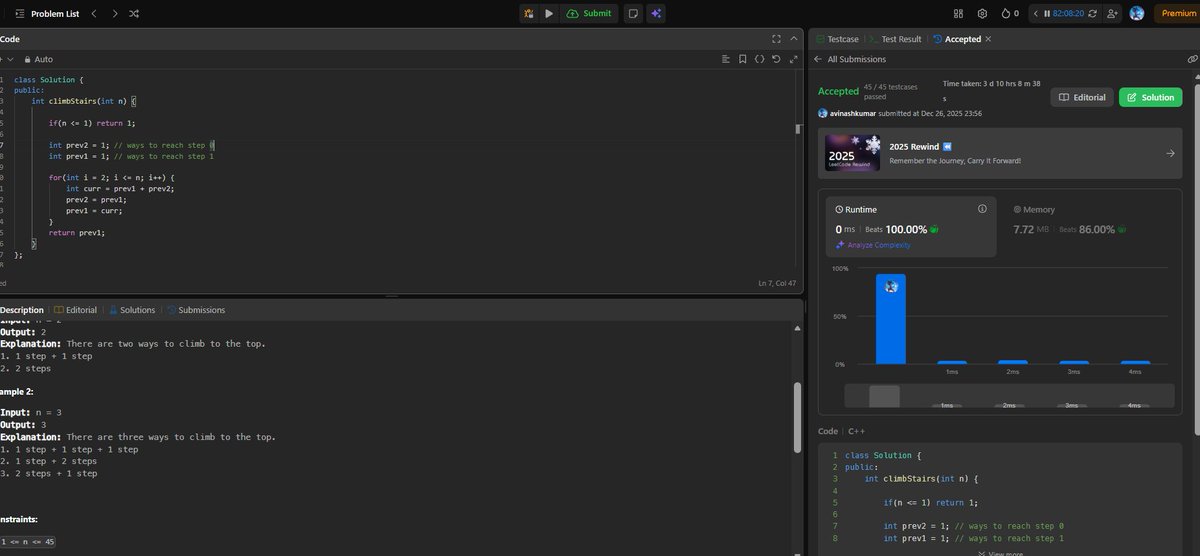Click the 'Input: n = 3' example text
The height and width of the screenshot is (556, 1200).
pyautogui.click(x=32, y=411)
